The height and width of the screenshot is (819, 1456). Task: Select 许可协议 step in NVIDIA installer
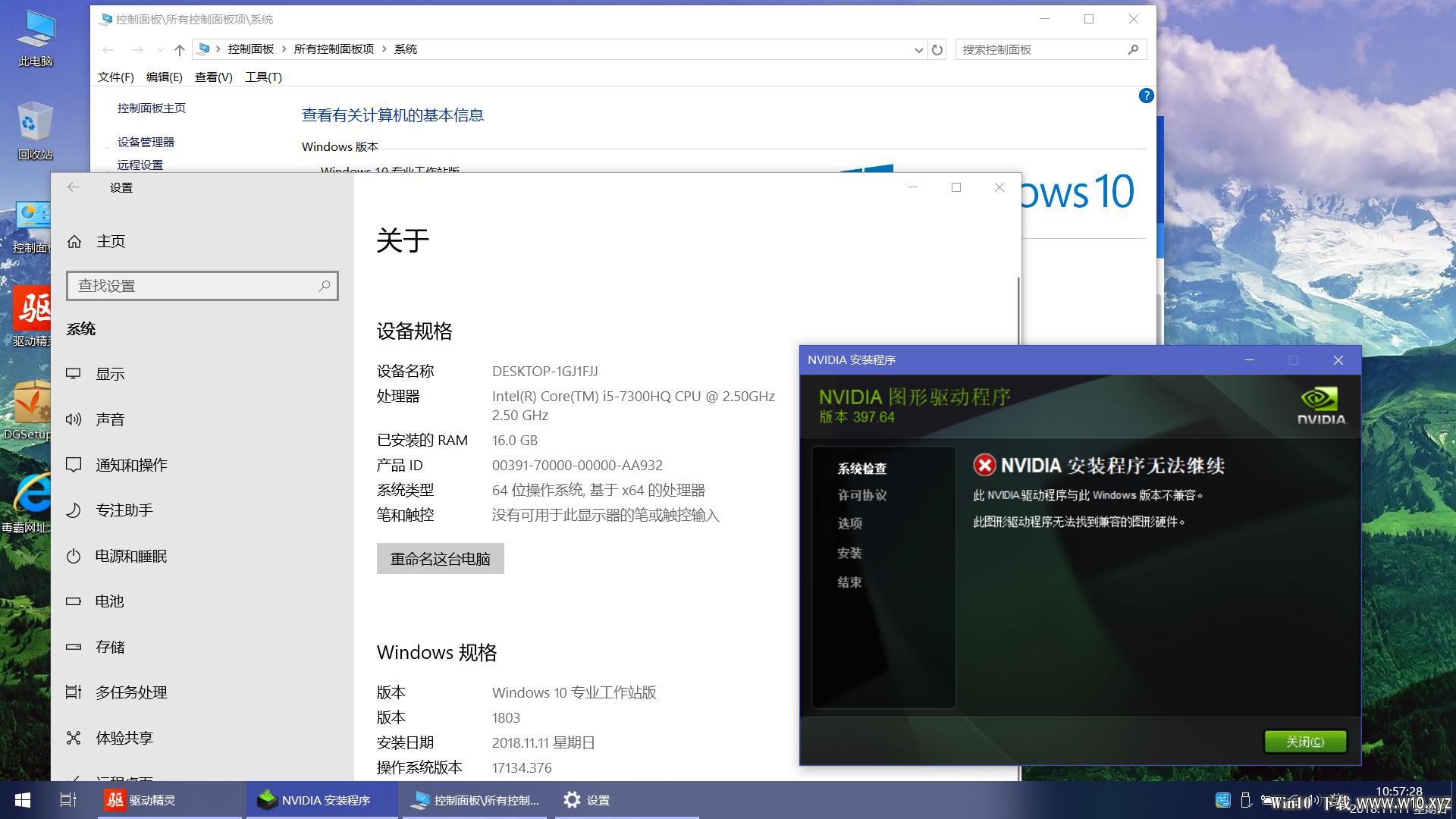coord(861,495)
